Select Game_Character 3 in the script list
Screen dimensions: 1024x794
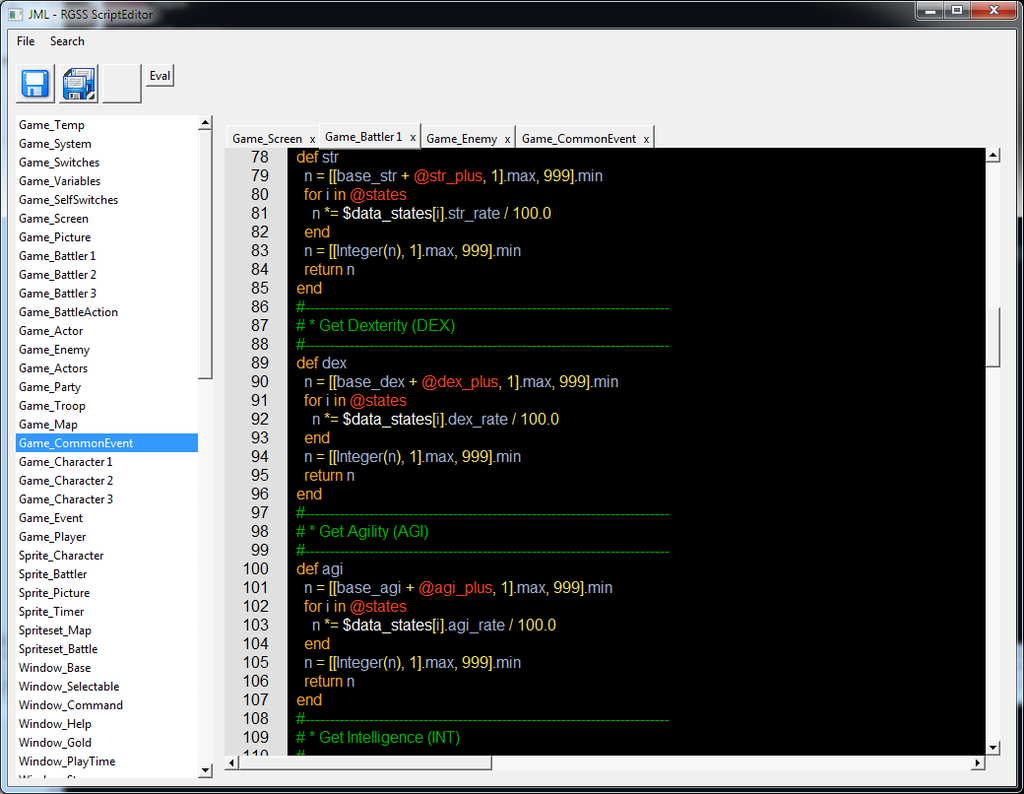click(106, 499)
